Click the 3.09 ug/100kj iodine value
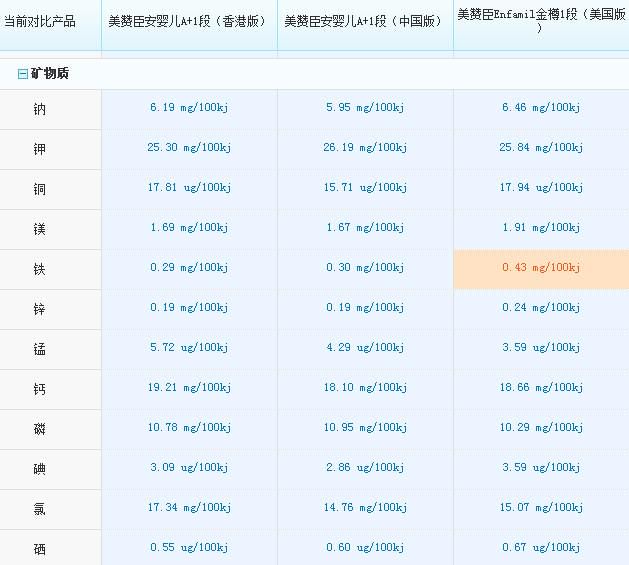This screenshot has width=629, height=565. pos(189,468)
